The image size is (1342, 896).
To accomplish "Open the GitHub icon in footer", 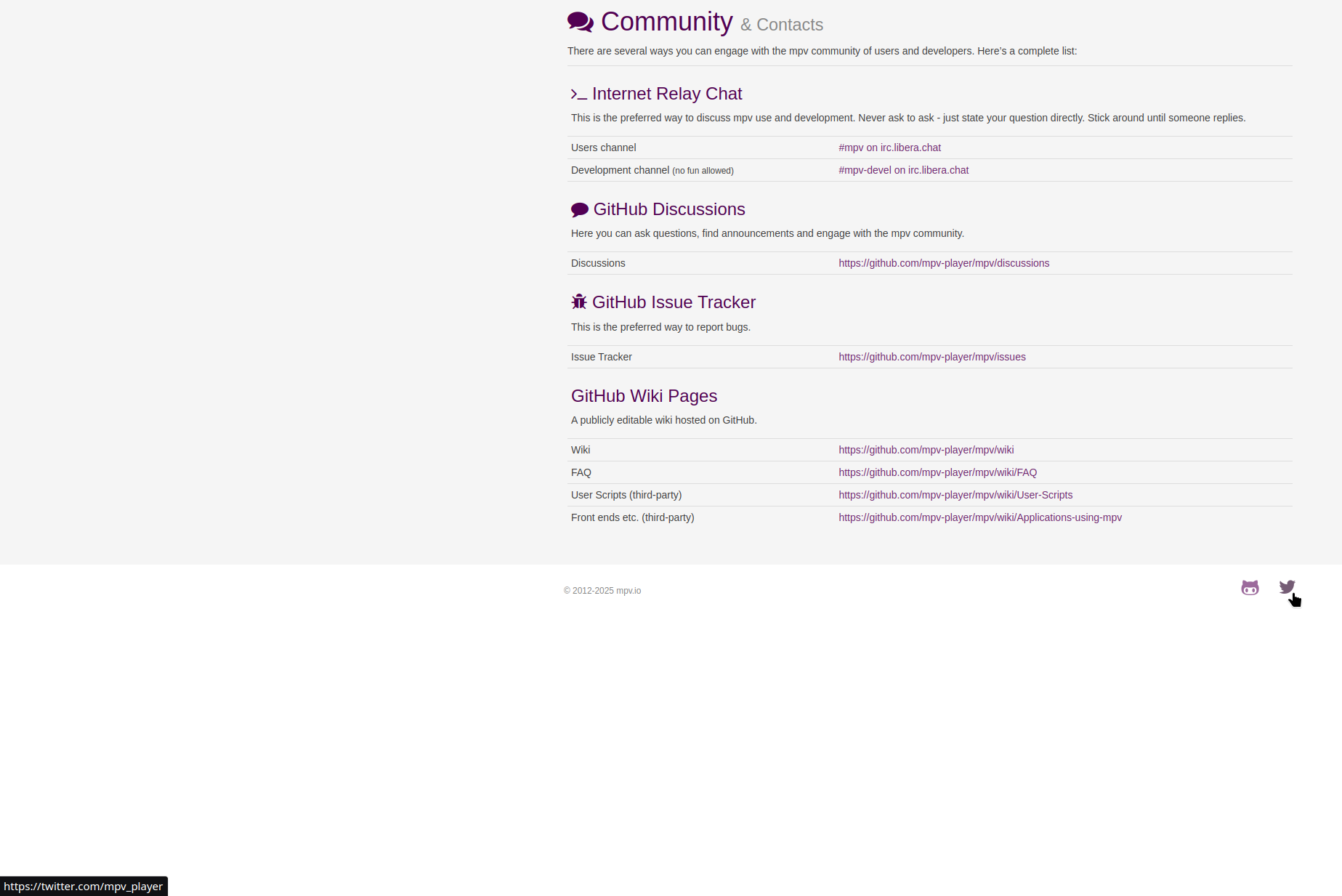I will (x=1250, y=588).
